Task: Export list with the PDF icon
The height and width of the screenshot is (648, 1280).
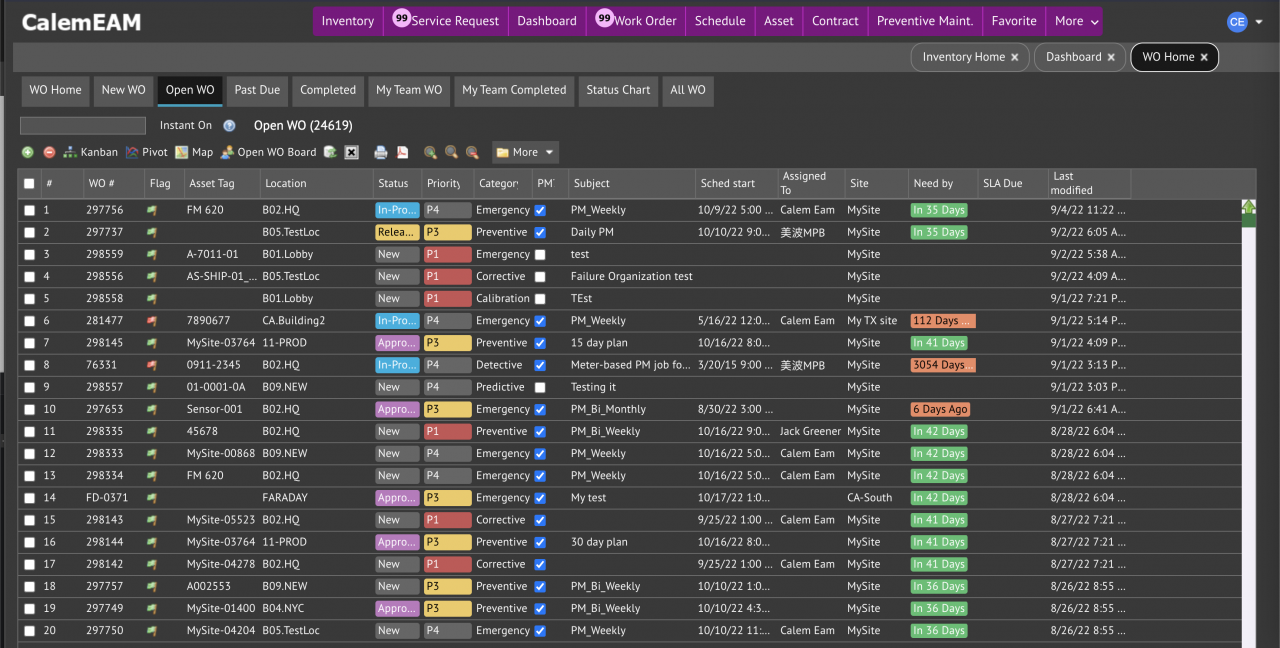Action: [403, 153]
